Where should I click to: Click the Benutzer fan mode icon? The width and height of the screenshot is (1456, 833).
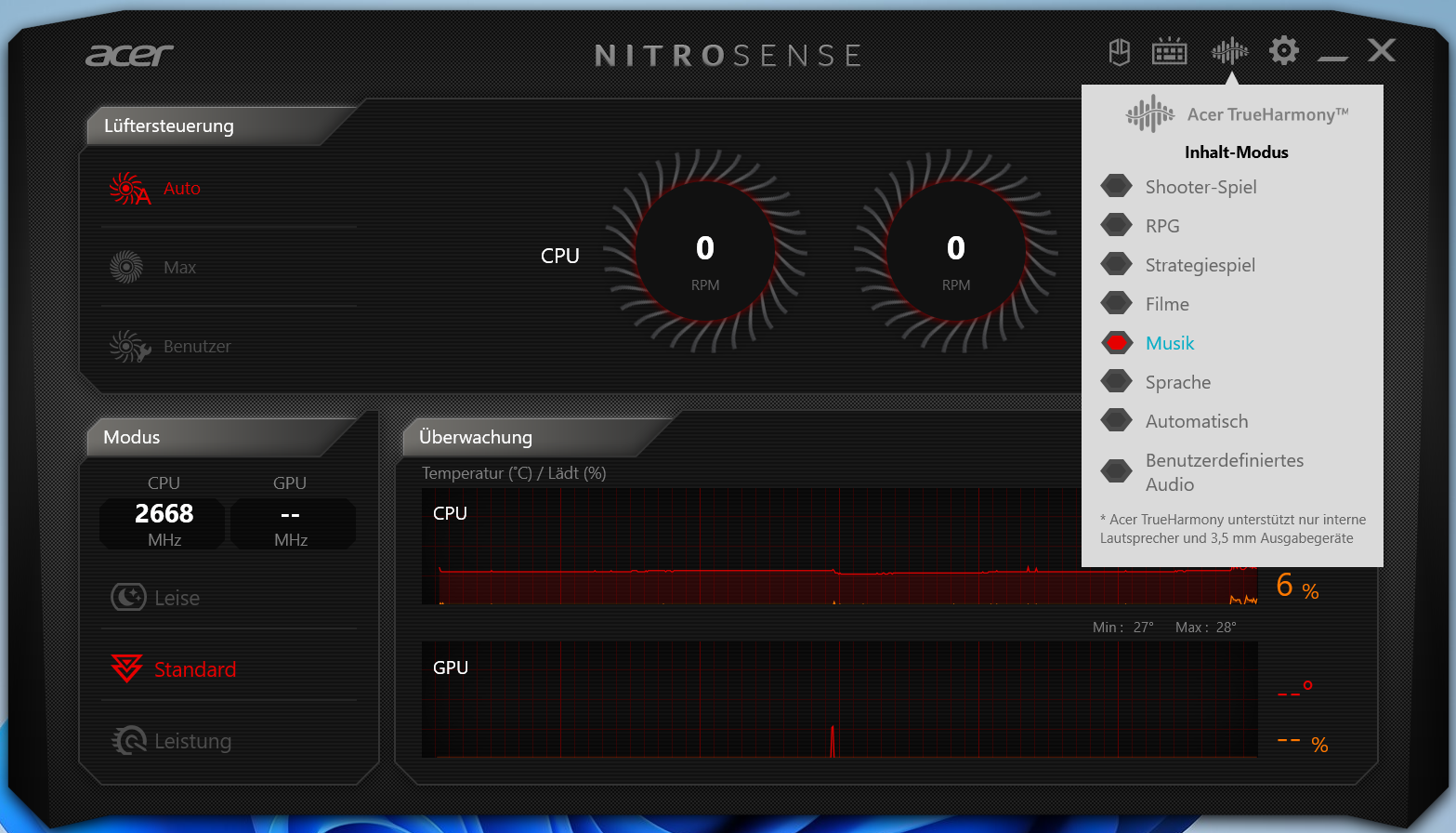(129, 347)
